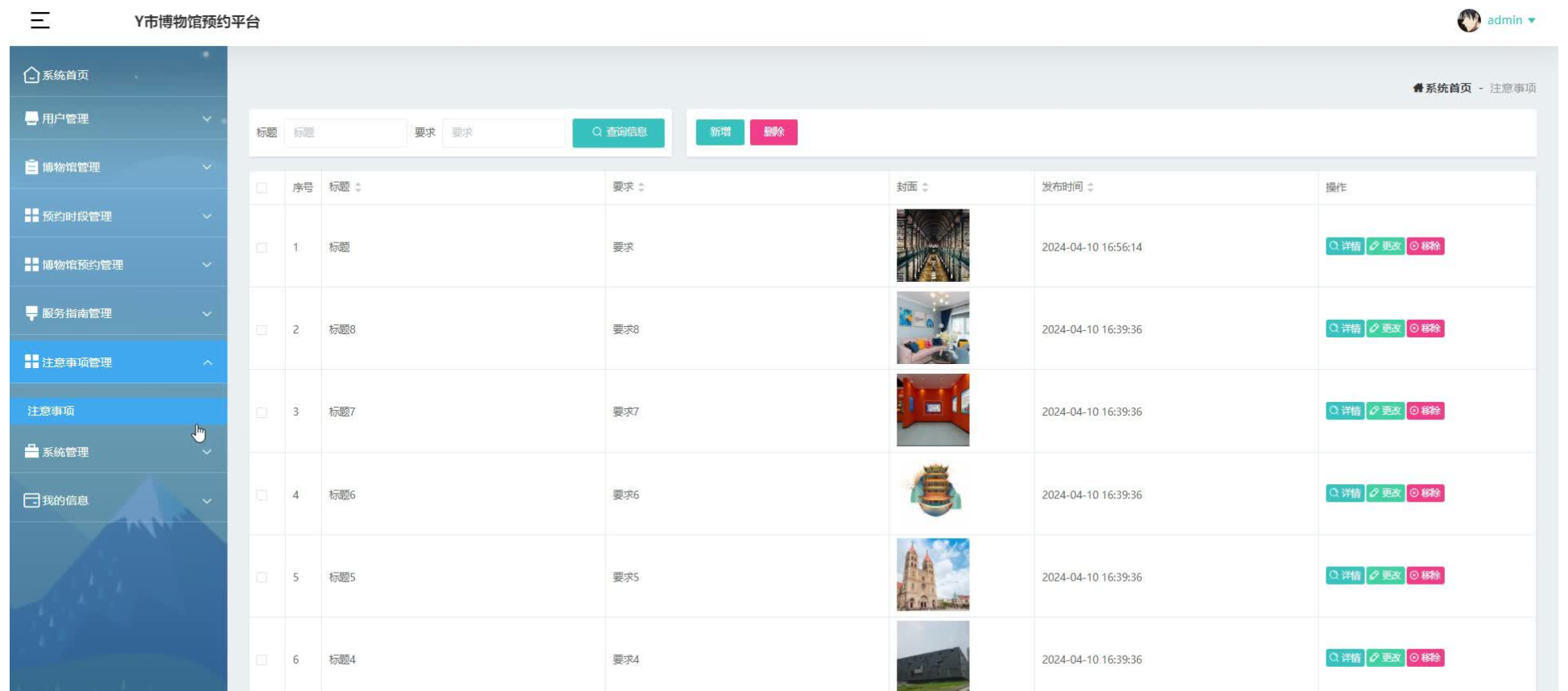
Task: Click the pink 删除 button
Action: (x=774, y=132)
